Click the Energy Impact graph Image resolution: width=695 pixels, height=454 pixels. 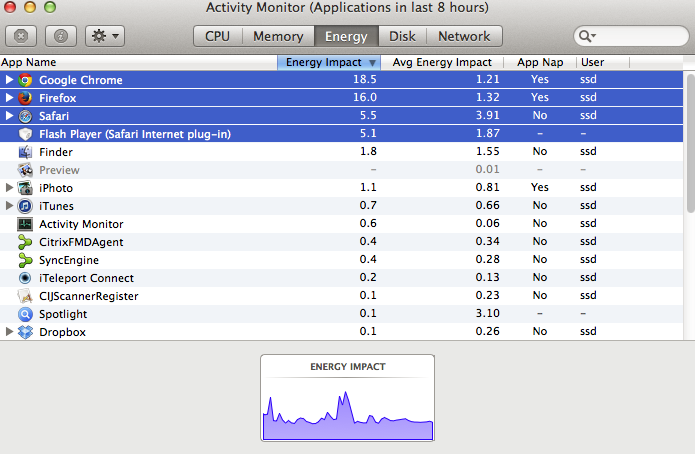[348, 398]
